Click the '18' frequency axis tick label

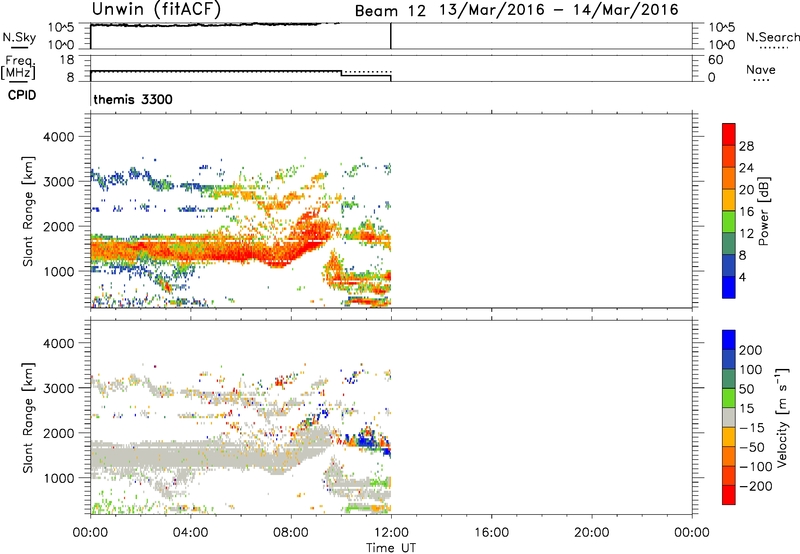(x=67, y=60)
